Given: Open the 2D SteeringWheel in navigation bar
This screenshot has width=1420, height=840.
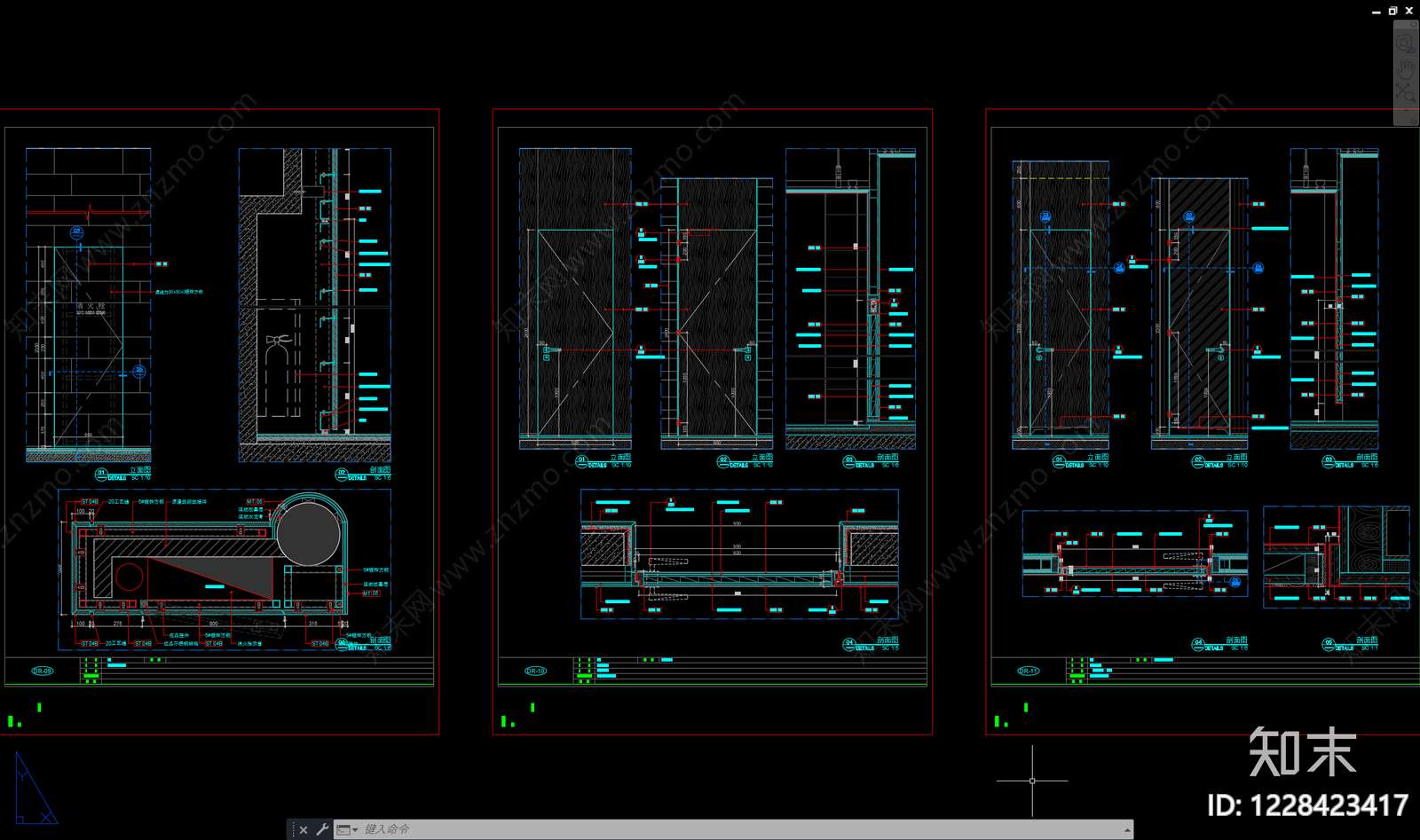Looking at the screenshot, I should point(1406,43).
